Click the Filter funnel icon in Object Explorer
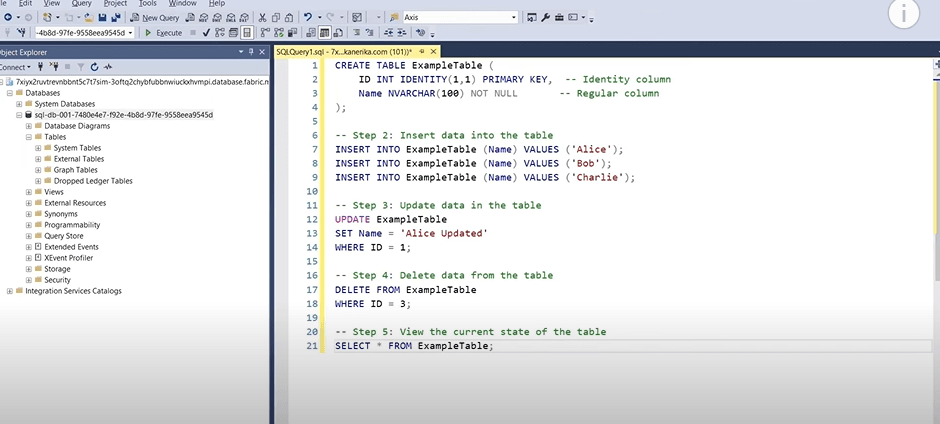Screen dimensions: 940x424 79,67
